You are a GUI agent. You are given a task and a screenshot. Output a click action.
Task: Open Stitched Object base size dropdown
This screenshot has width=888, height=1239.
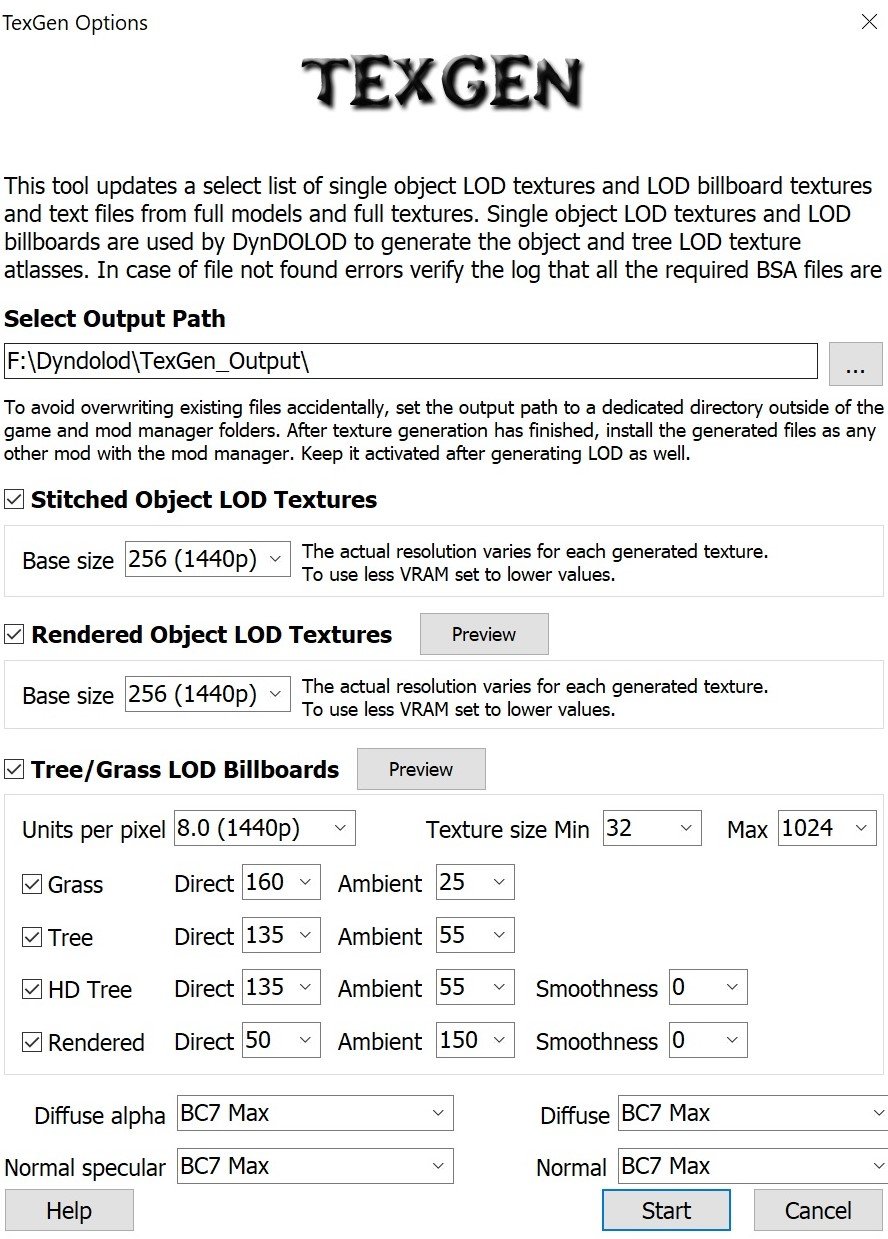click(x=208, y=559)
